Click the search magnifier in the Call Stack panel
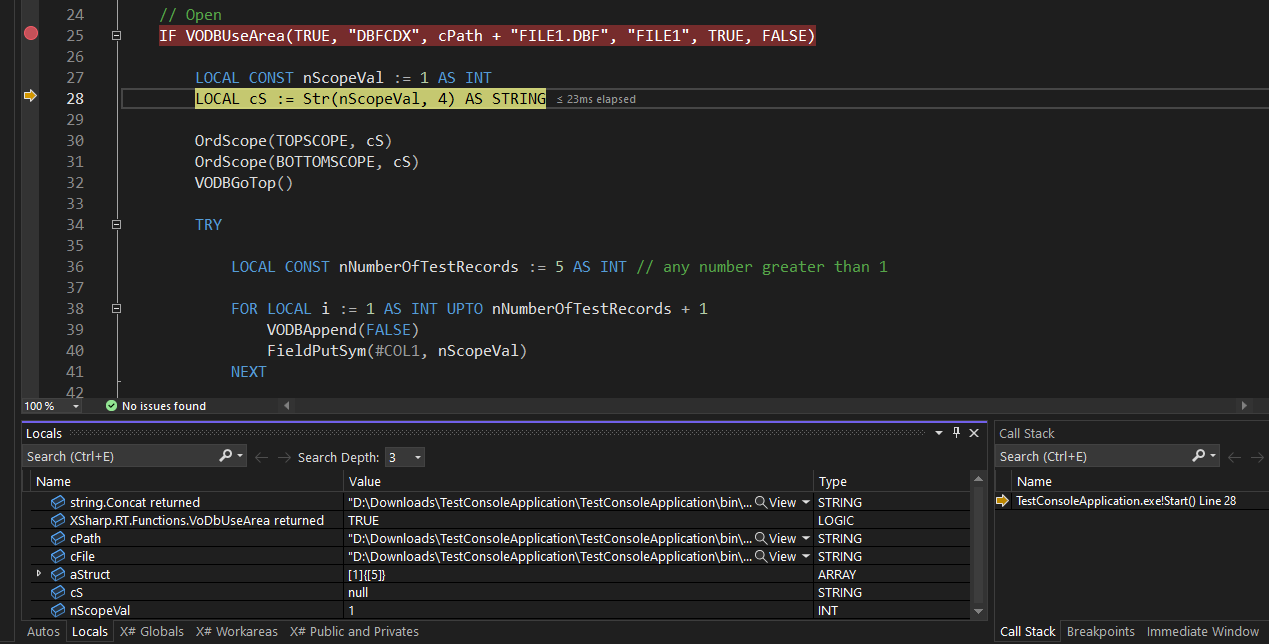The image size is (1269, 644). (1199, 455)
